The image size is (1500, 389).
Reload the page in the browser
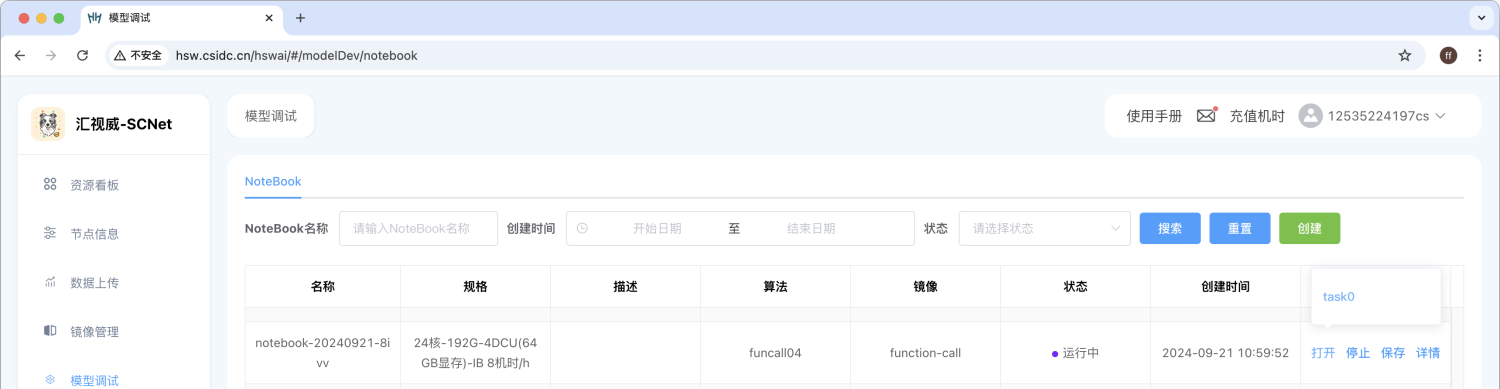83,55
